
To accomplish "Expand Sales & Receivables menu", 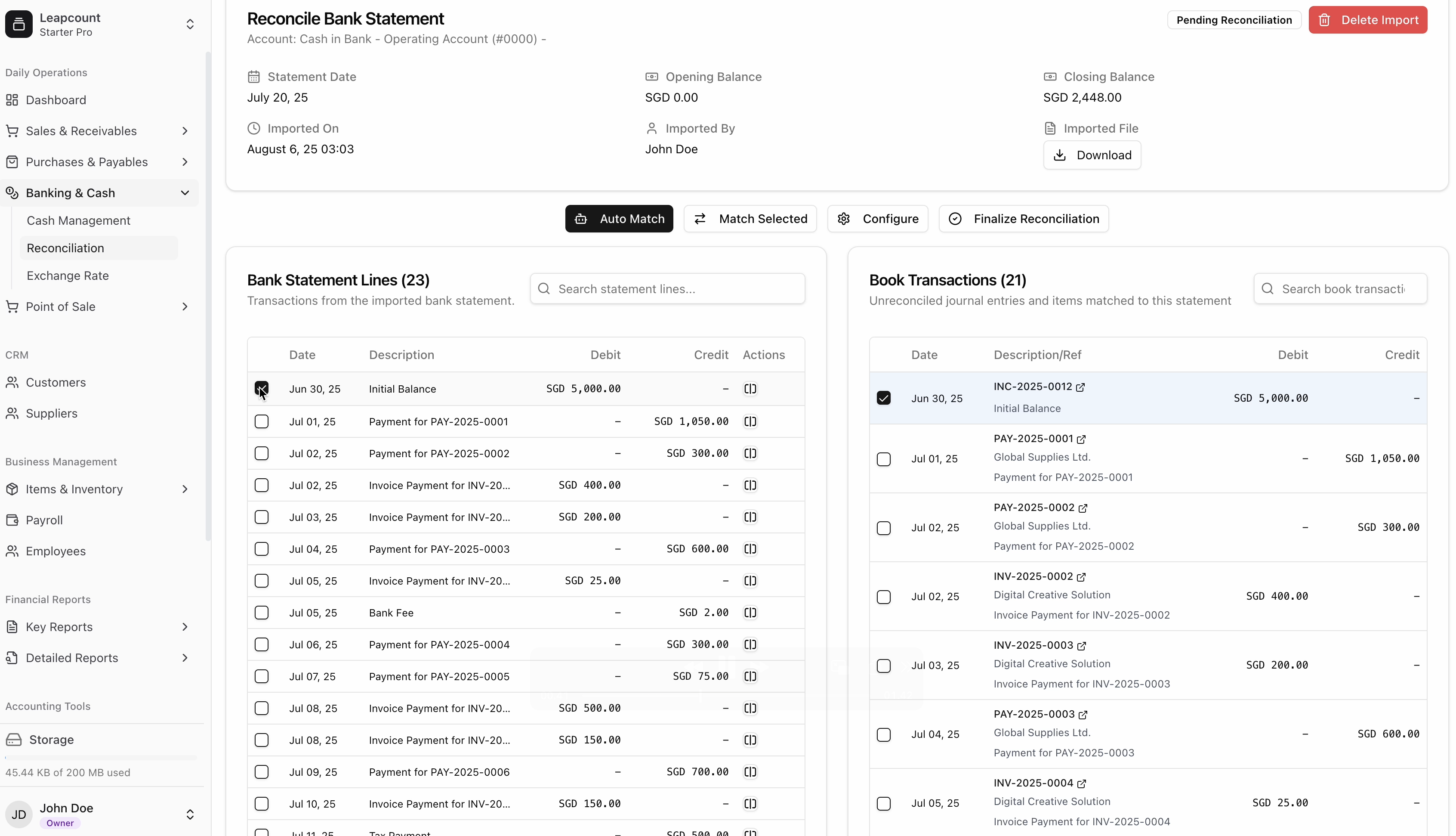I will tap(99, 131).
